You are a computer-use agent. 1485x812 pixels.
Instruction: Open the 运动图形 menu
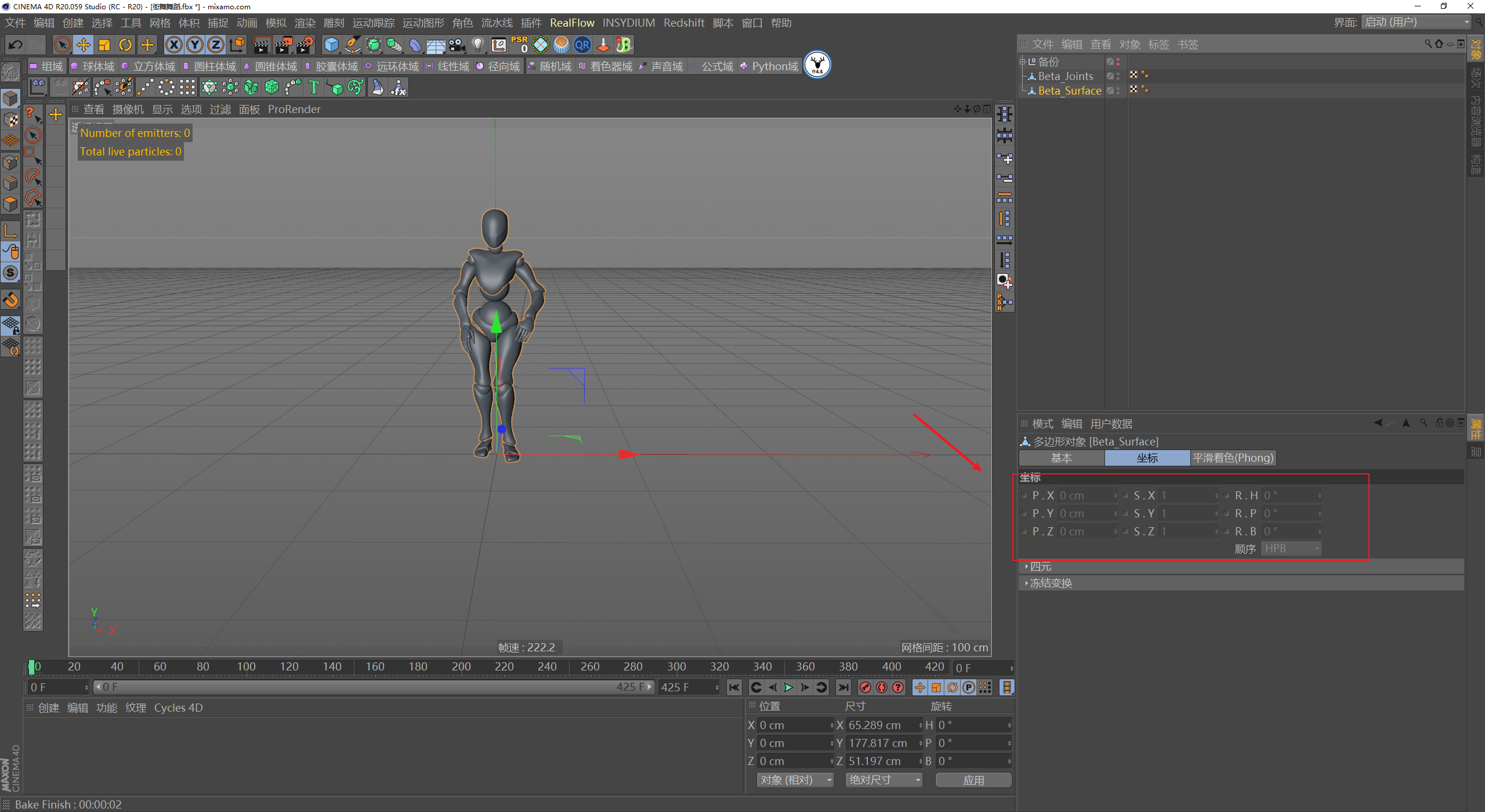point(423,23)
